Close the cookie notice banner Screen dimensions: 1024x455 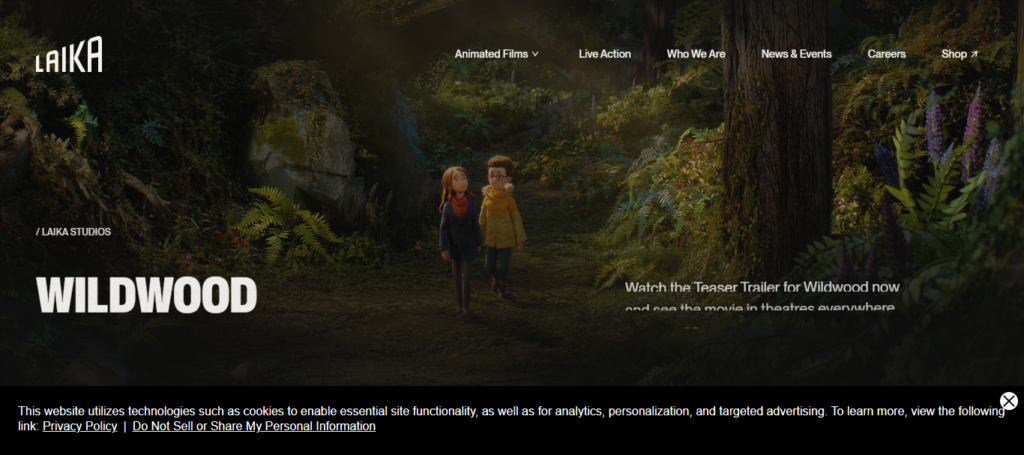pyautogui.click(x=1009, y=401)
